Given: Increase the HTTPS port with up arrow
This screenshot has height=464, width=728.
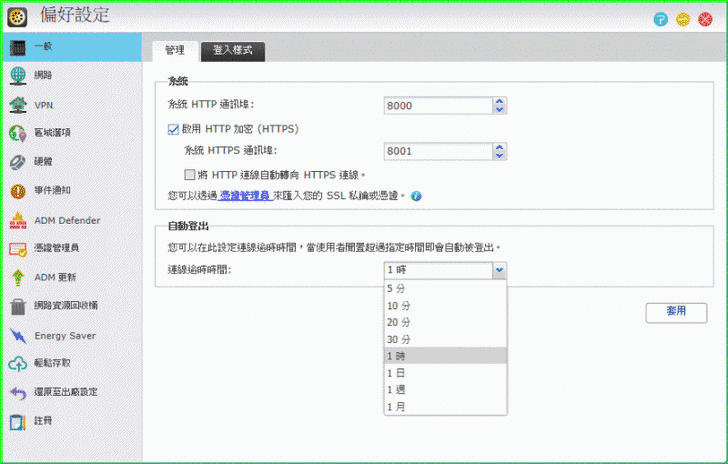Looking at the screenshot, I should (x=500, y=147).
